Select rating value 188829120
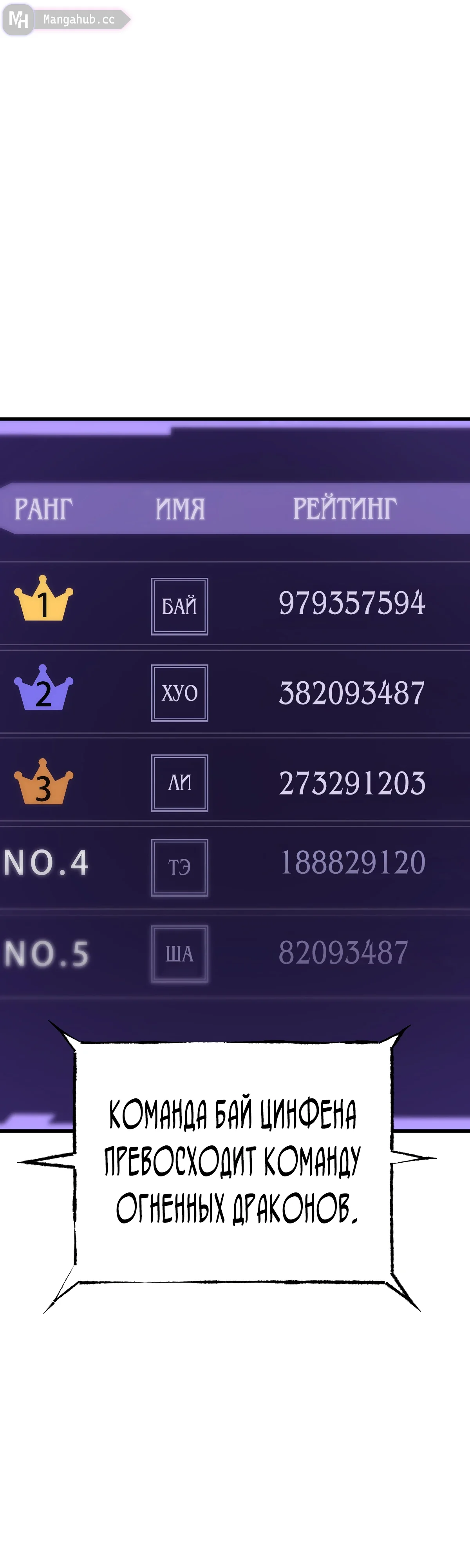The height and width of the screenshot is (1568, 470). click(352, 862)
